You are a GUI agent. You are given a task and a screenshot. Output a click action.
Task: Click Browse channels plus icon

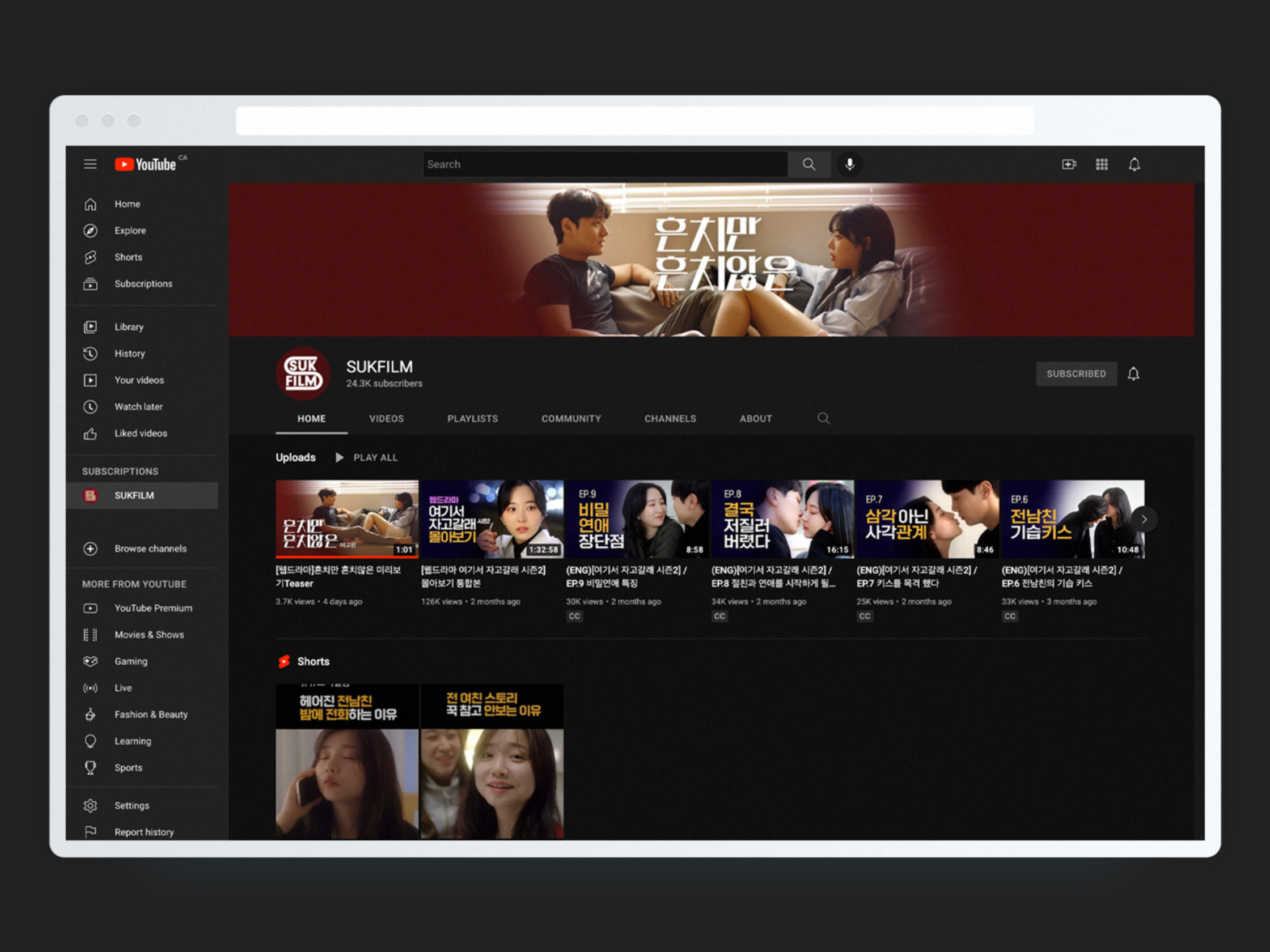coord(90,549)
